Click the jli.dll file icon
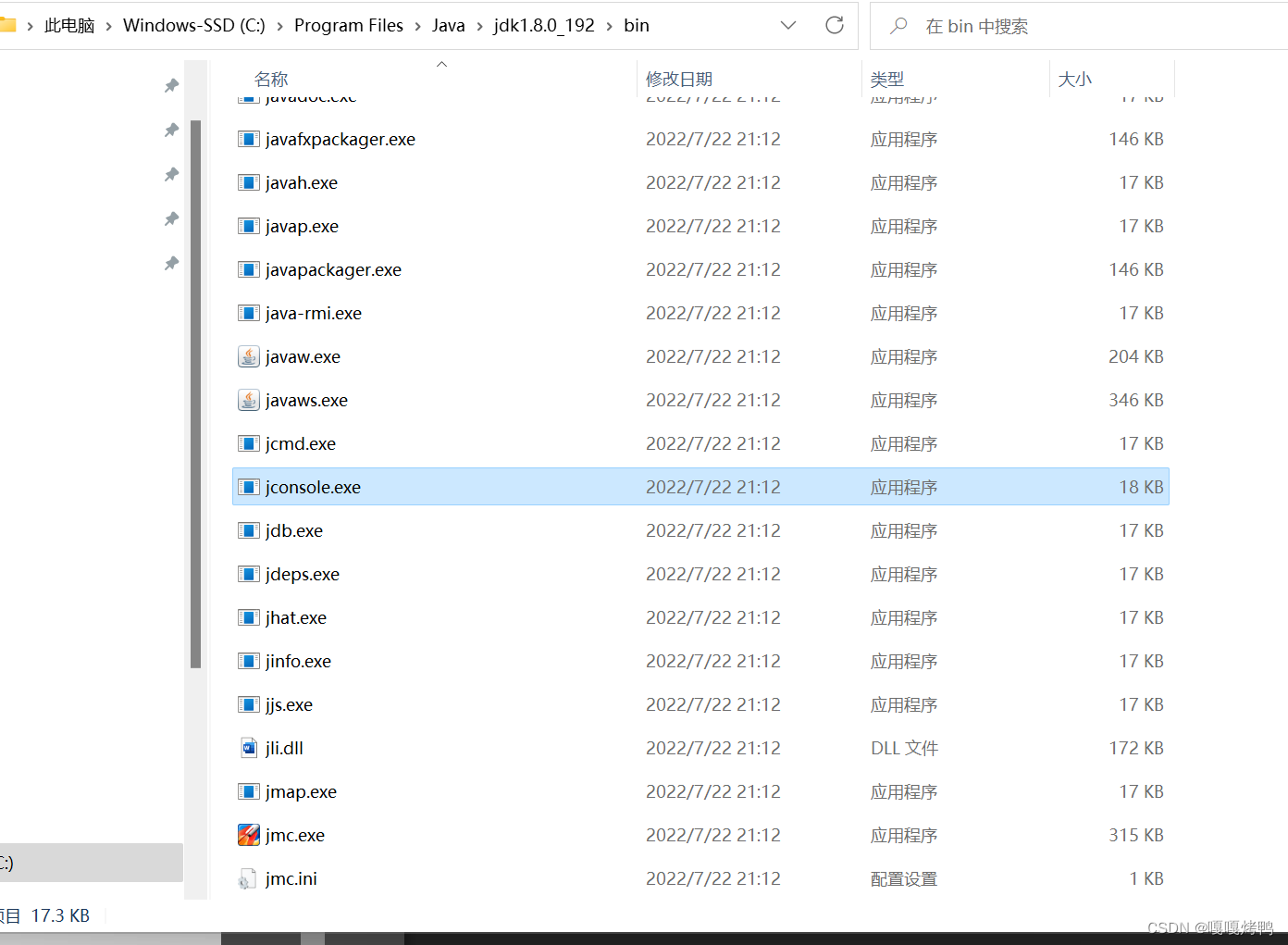 click(248, 748)
